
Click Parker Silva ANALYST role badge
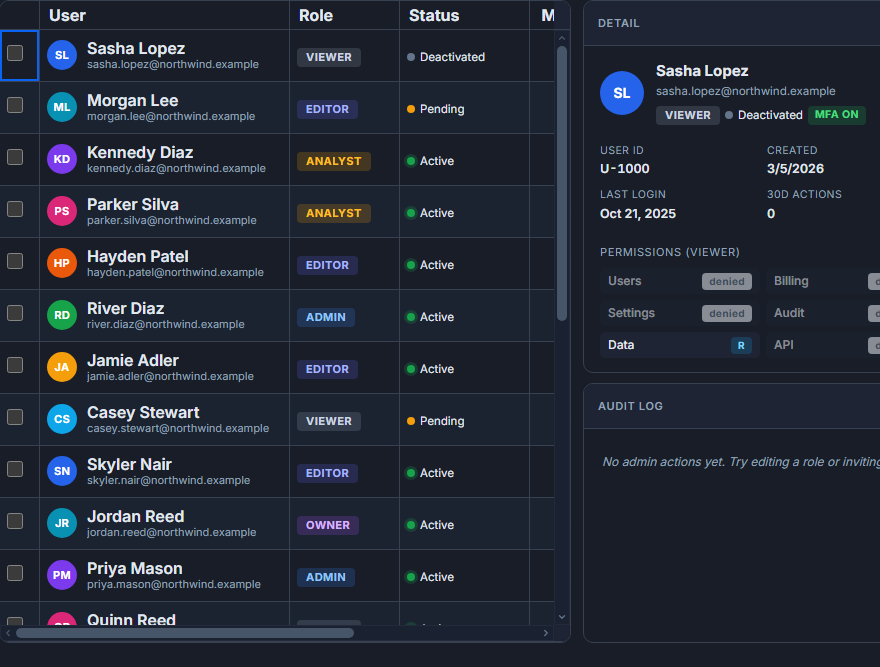tap(334, 213)
